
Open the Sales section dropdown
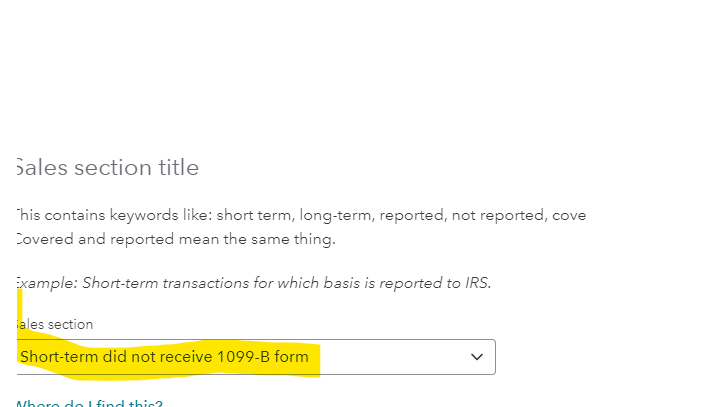pos(256,357)
